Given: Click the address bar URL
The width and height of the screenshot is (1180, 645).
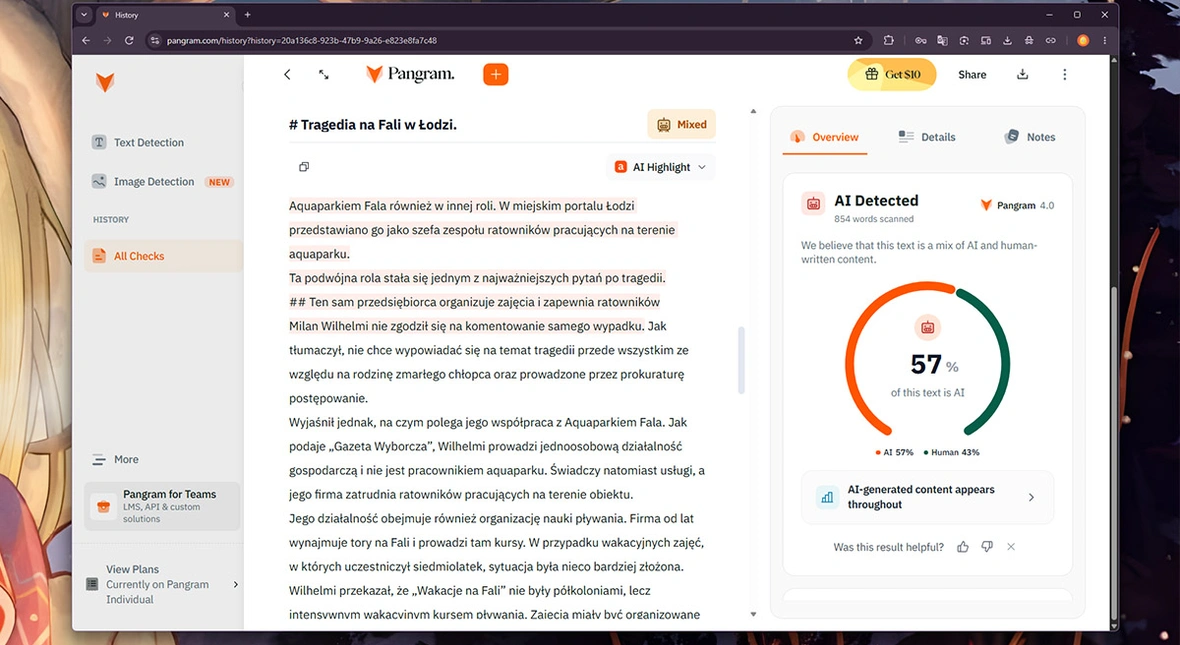Looking at the screenshot, I should coord(301,41).
